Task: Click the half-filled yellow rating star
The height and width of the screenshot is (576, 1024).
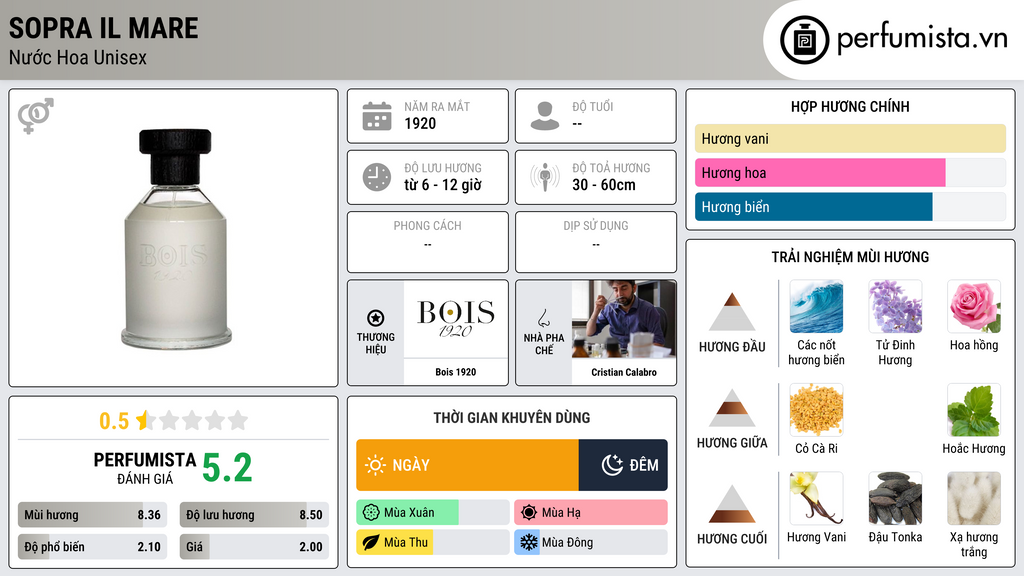Action: 144,420
